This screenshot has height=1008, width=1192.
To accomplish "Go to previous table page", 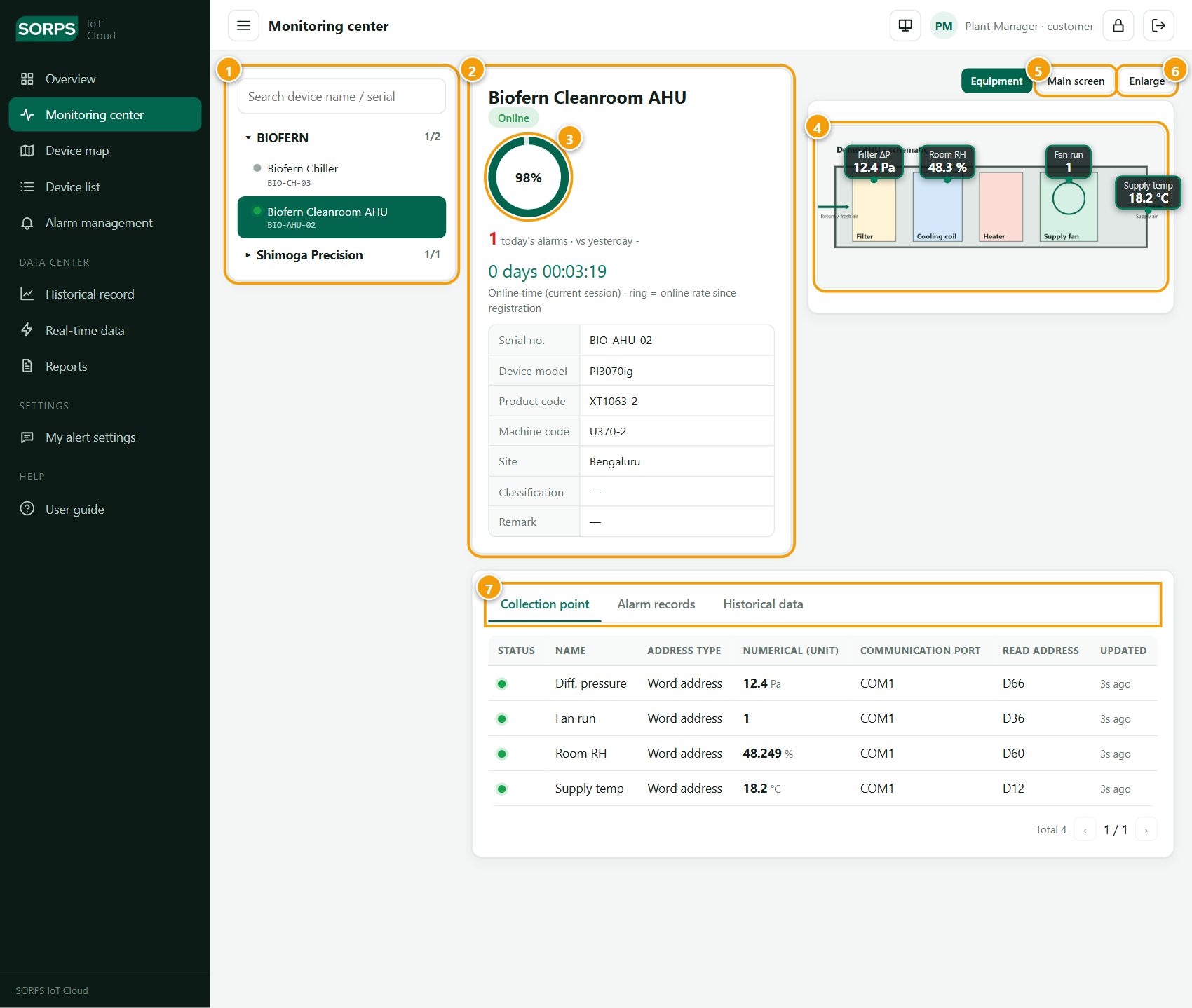I will click(x=1085, y=830).
